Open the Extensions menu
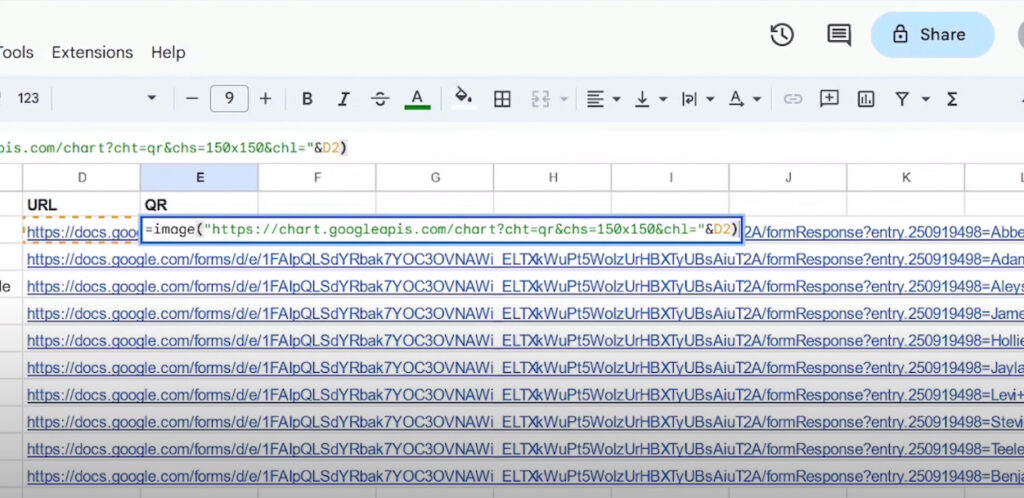 point(92,52)
